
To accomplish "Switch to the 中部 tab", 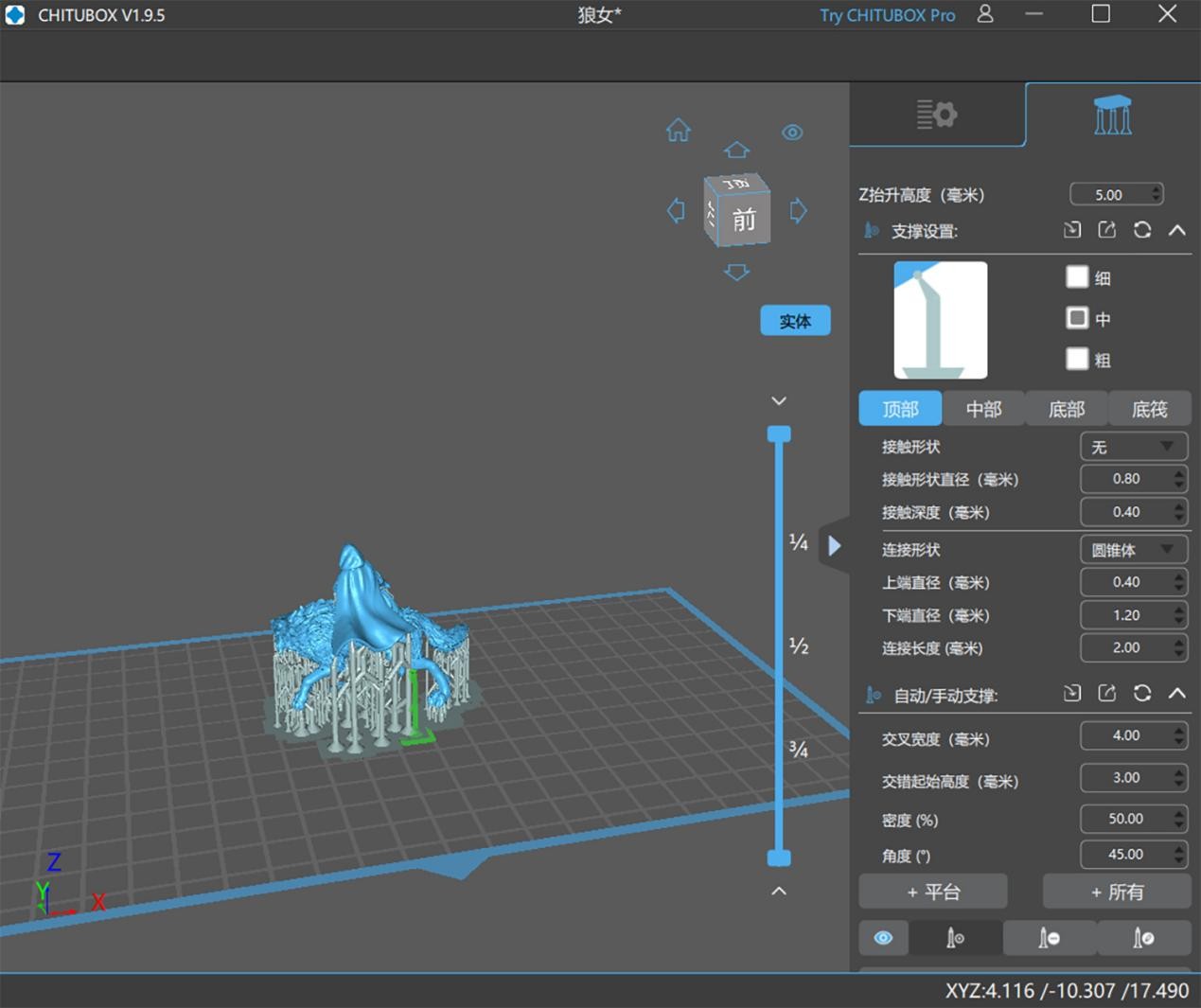I will pyautogui.click(x=983, y=409).
